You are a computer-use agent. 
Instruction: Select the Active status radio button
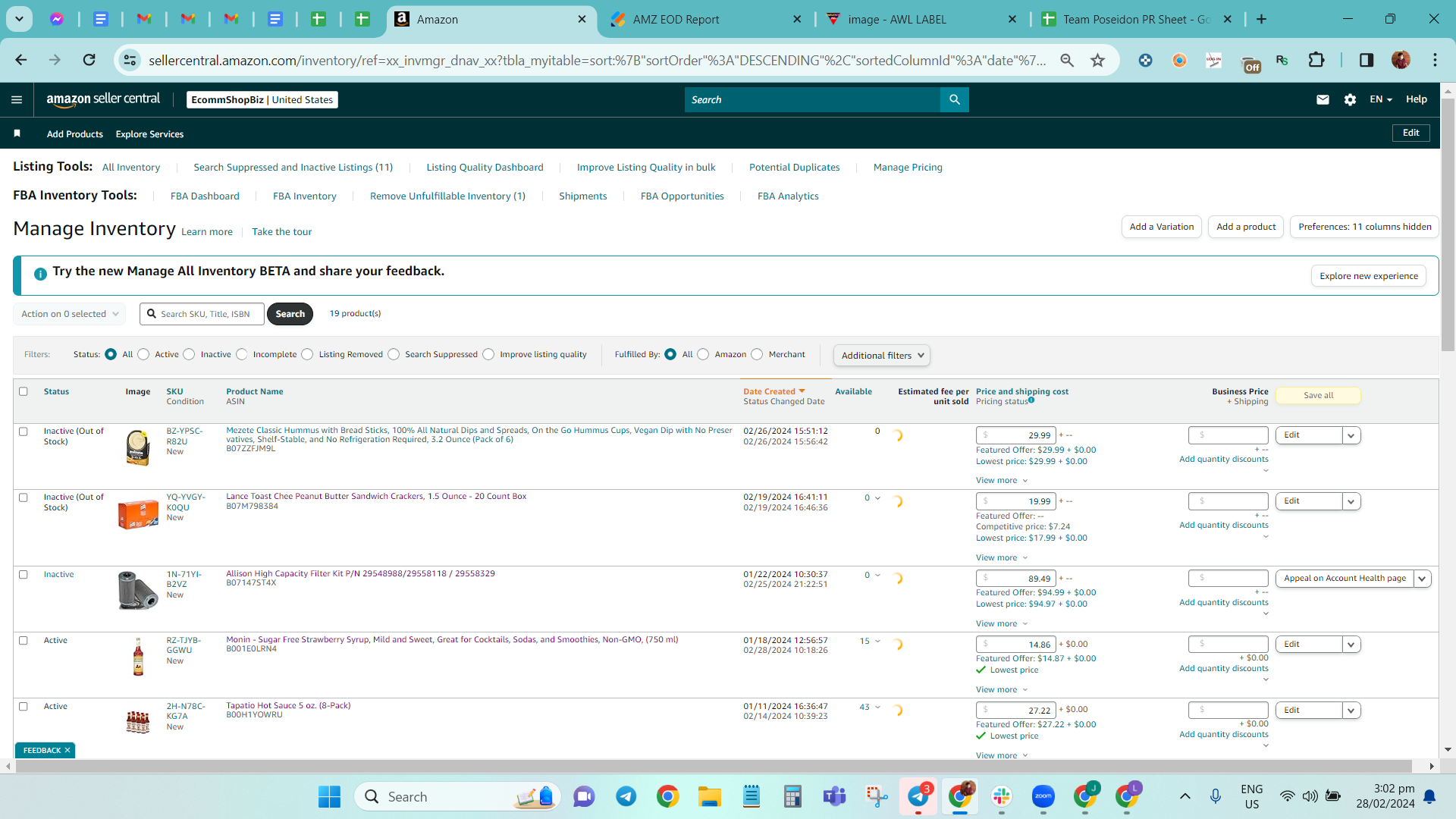coord(143,354)
